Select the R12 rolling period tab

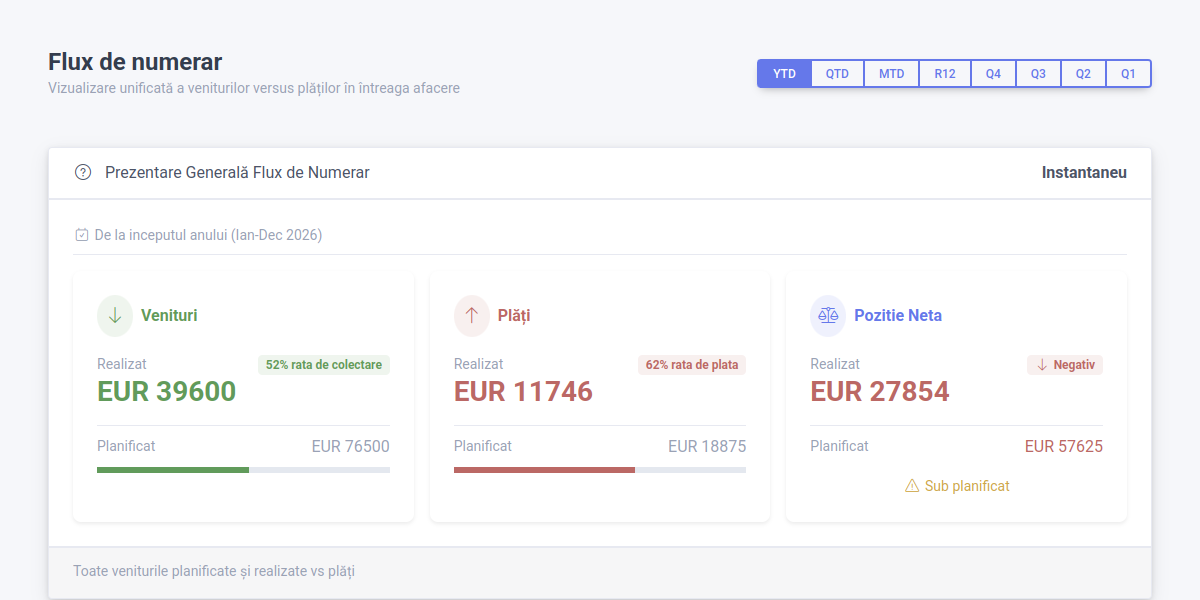pos(944,72)
